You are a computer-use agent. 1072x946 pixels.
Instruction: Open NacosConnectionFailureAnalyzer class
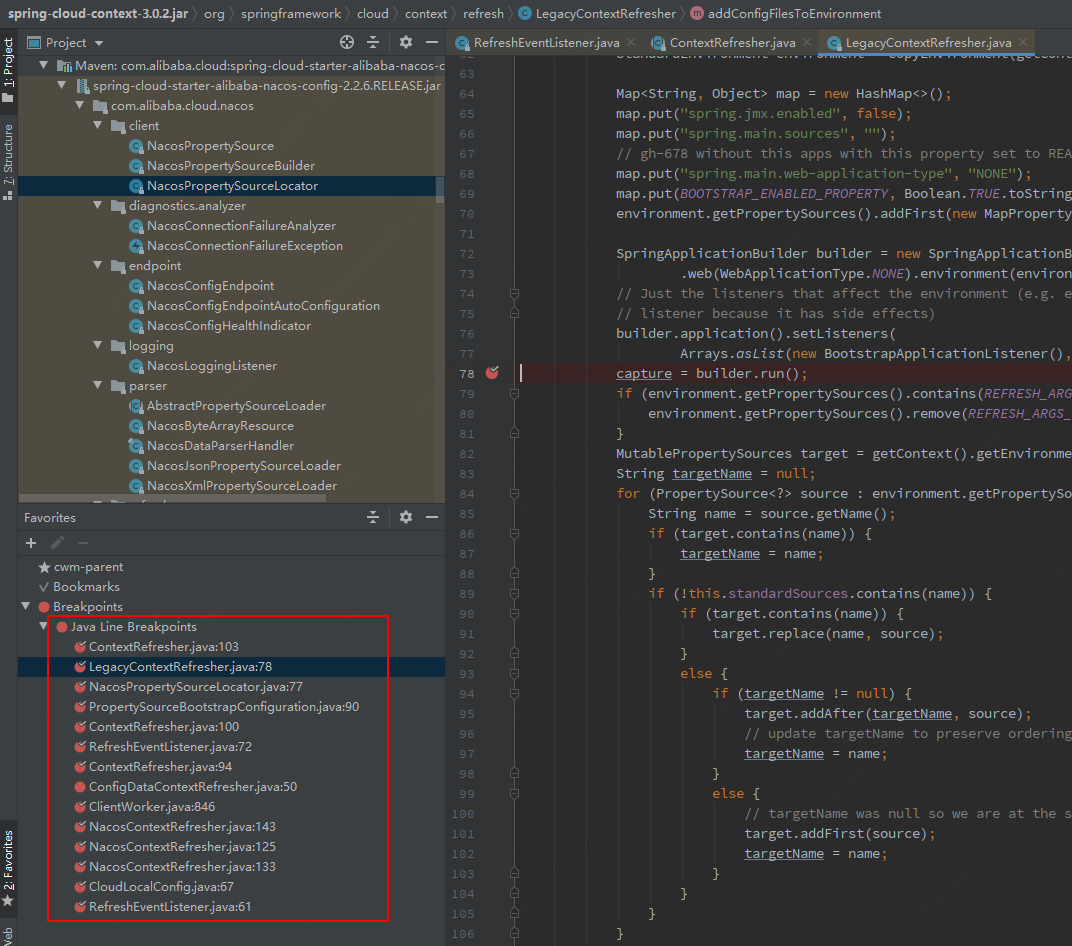pyautogui.click(x=241, y=226)
